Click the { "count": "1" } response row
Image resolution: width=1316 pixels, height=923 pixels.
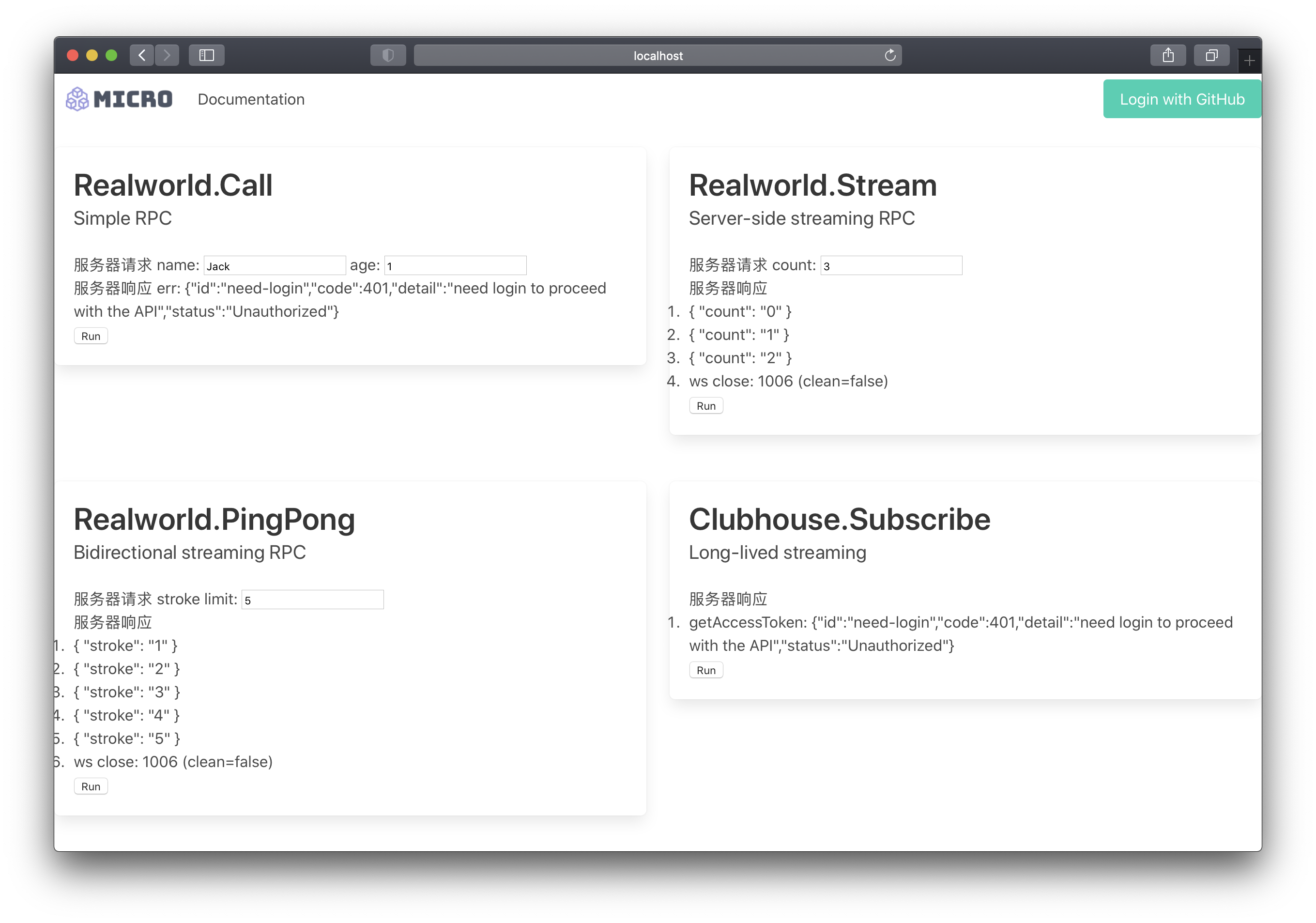739,335
